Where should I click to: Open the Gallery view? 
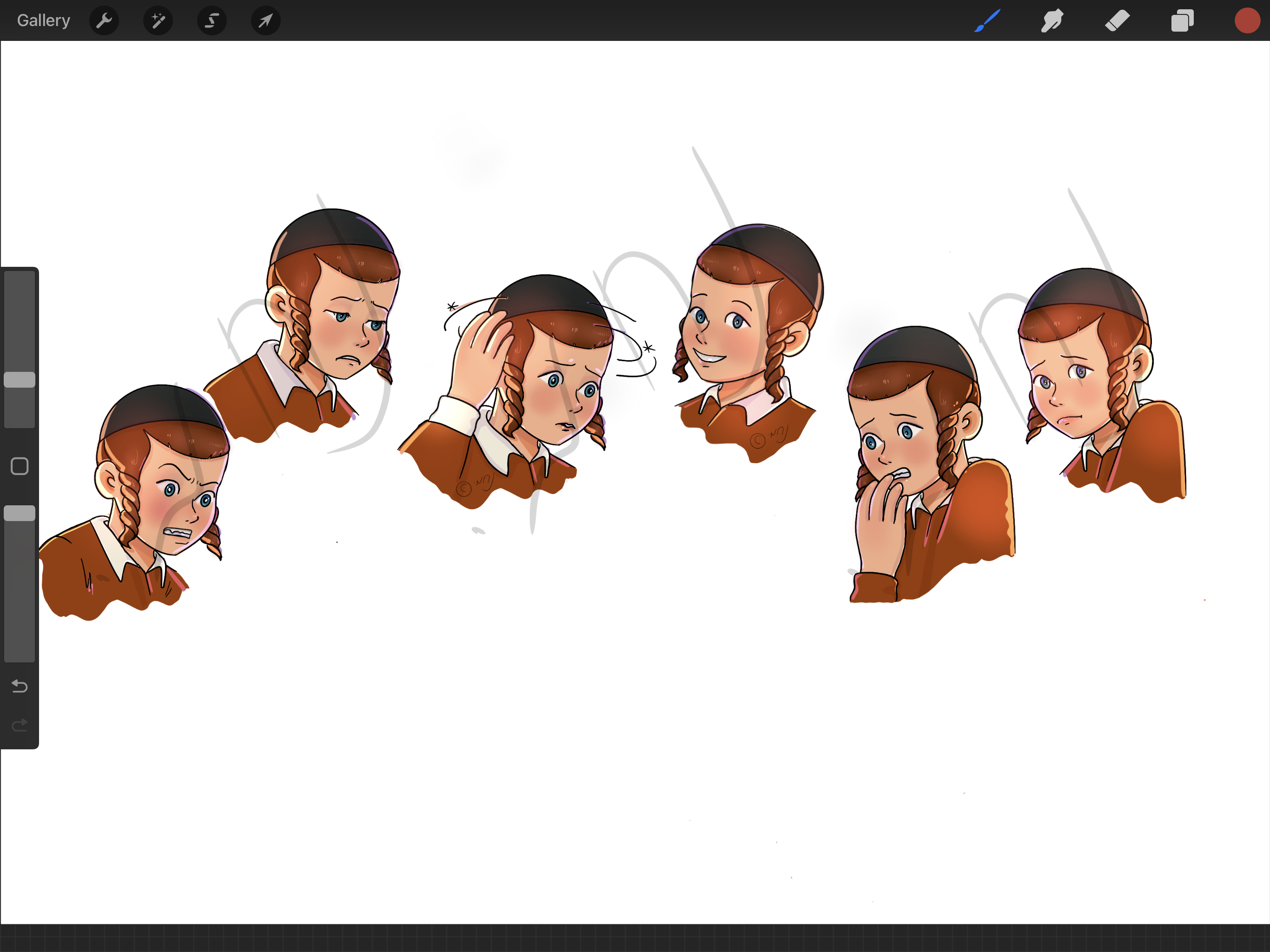tap(43, 20)
